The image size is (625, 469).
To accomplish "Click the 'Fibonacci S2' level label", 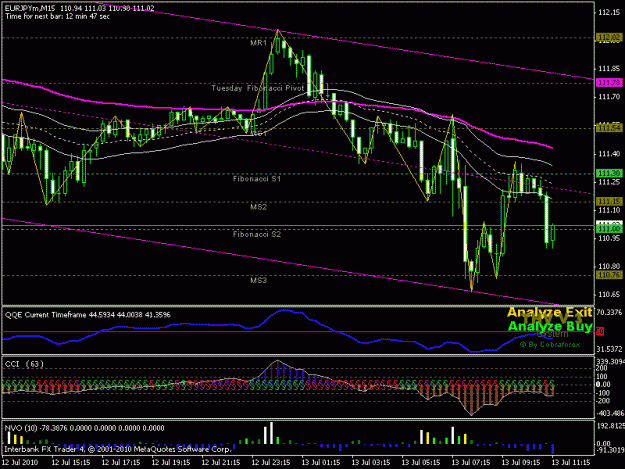I will (257, 234).
